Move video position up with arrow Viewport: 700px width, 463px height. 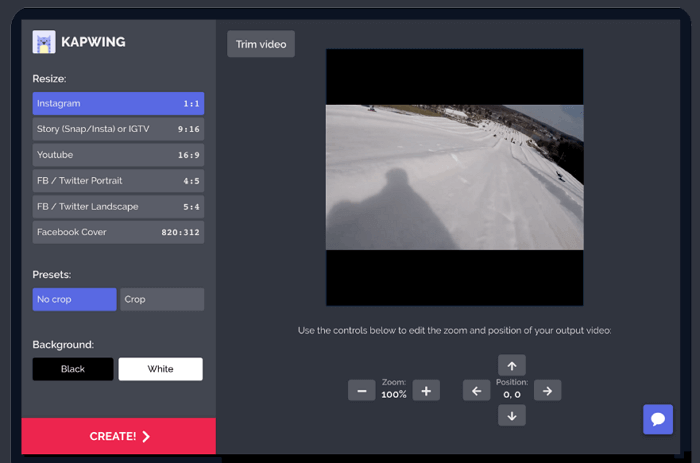click(511, 365)
